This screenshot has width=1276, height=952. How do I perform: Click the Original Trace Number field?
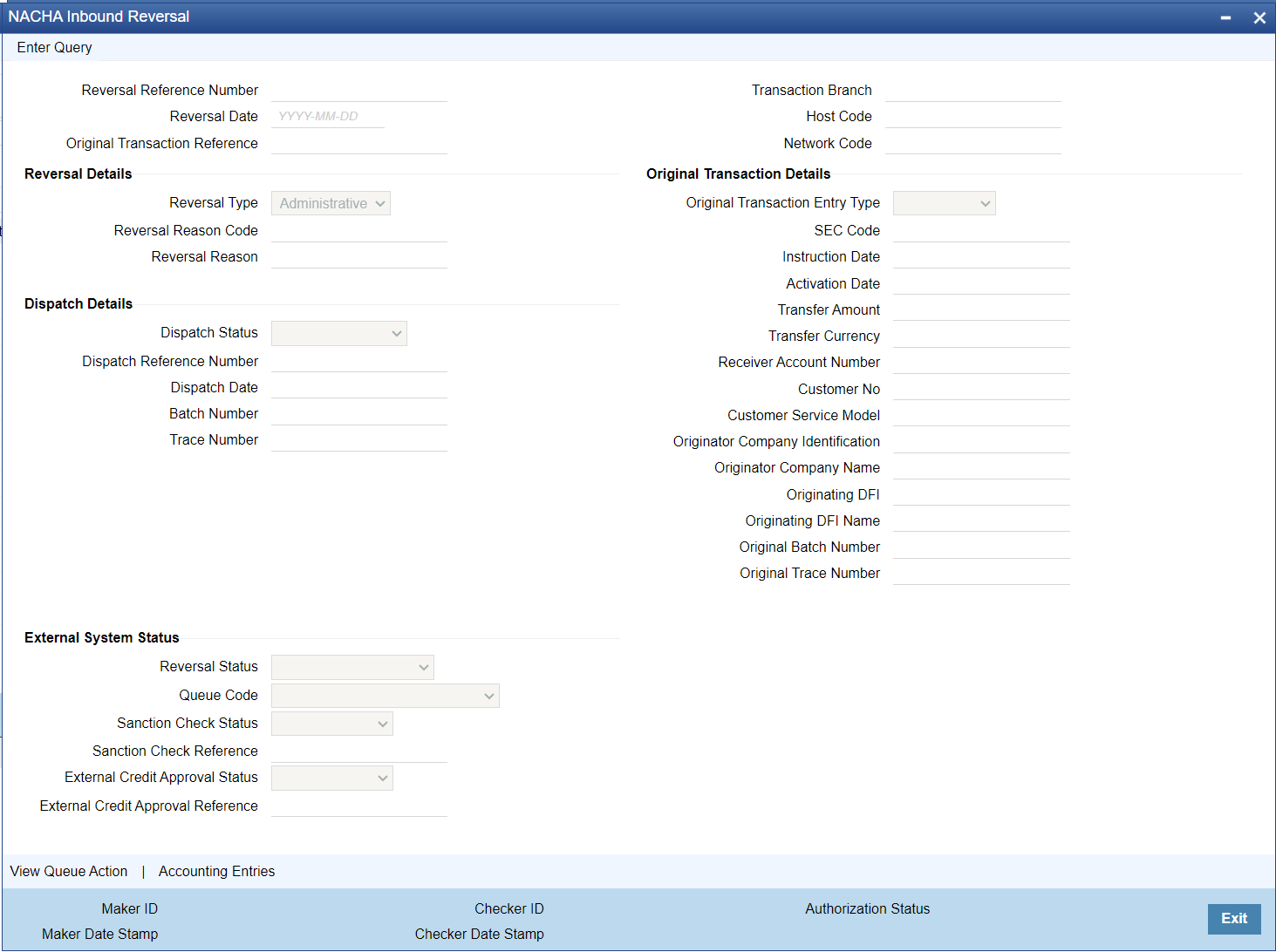click(981, 573)
